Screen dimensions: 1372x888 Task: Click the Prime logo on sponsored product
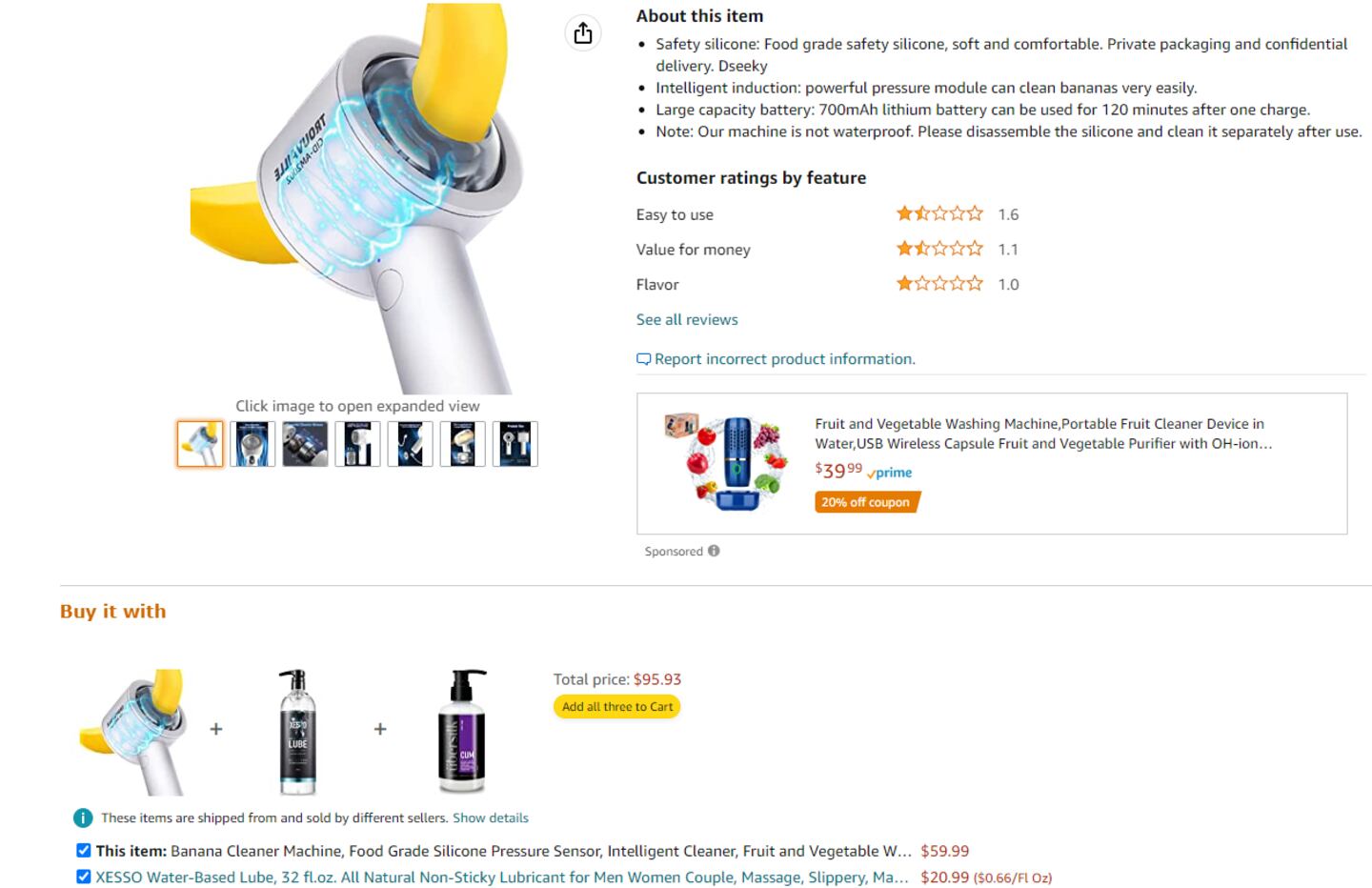tap(890, 473)
